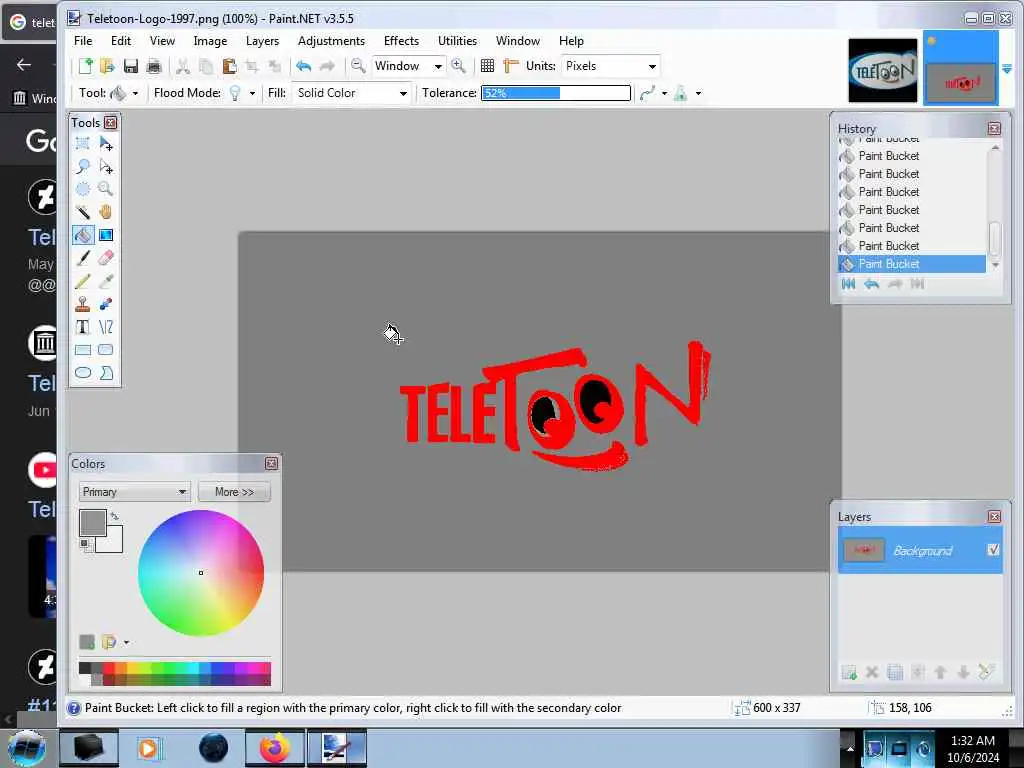Click the Paste toolbar icon
The height and width of the screenshot is (768, 1024).
[229, 66]
